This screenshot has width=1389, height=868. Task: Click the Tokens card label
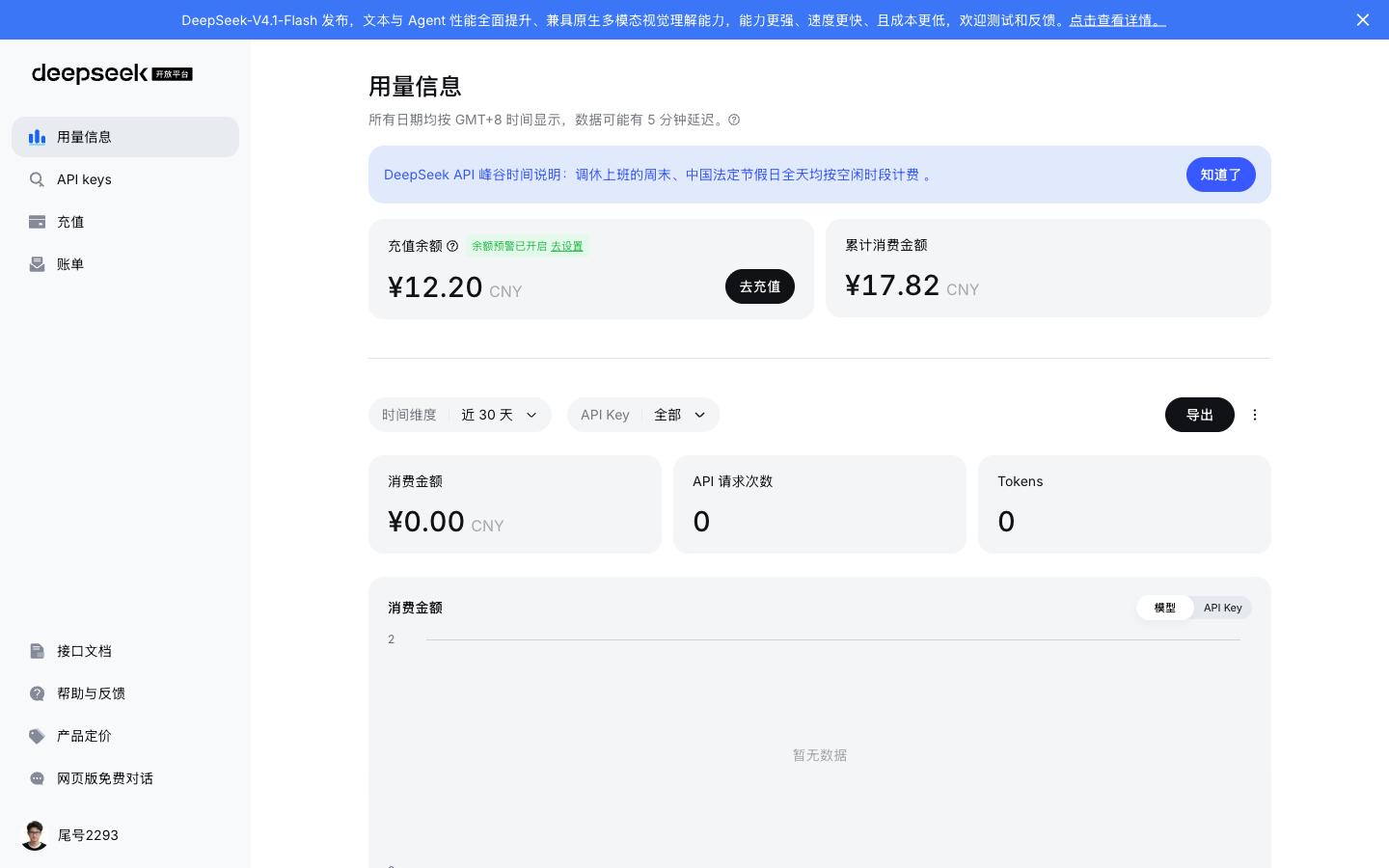tap(1021, 481)
